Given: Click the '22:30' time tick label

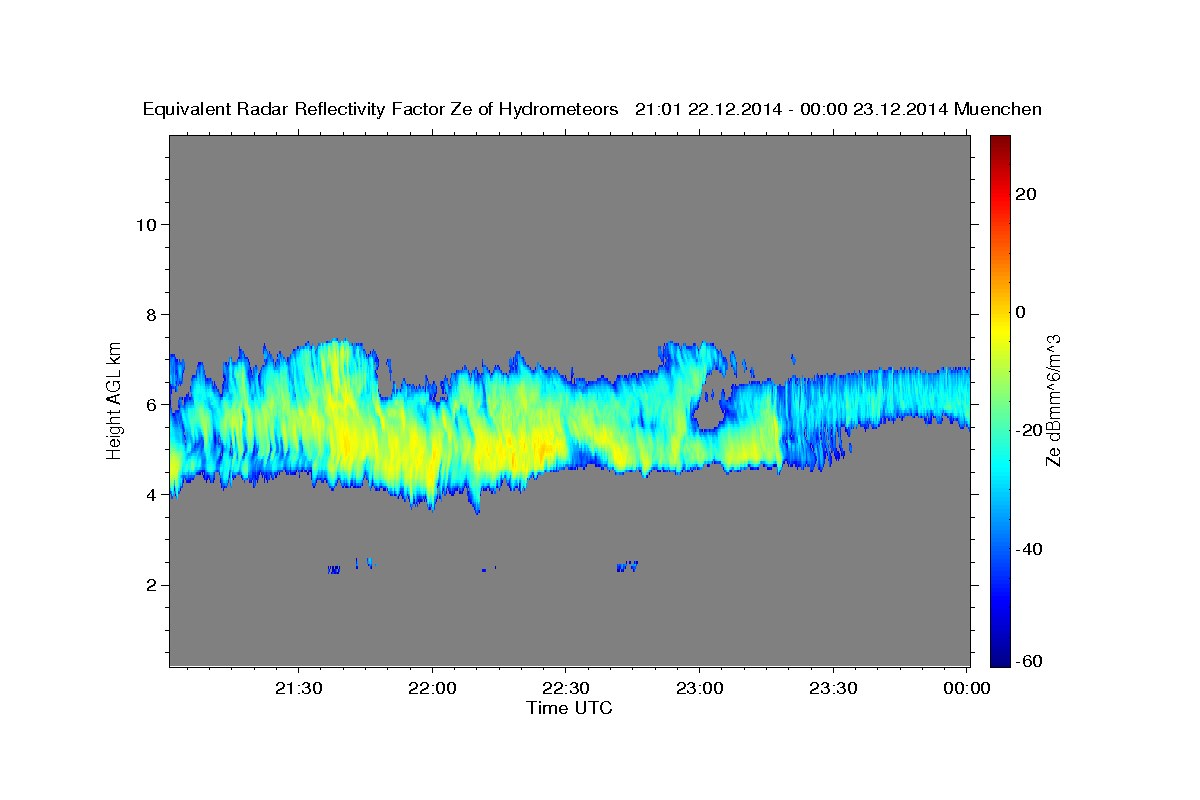Looking at the screenshot, I should (566, 689).
